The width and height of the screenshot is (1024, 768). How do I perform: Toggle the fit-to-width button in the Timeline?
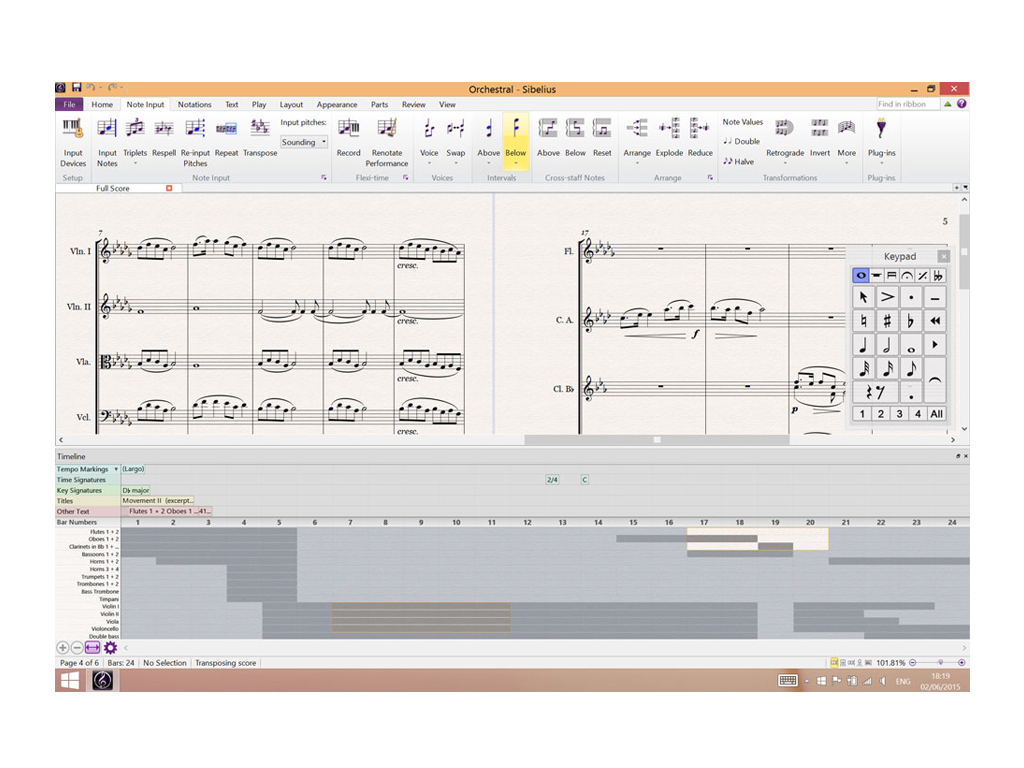click(93, 648)
